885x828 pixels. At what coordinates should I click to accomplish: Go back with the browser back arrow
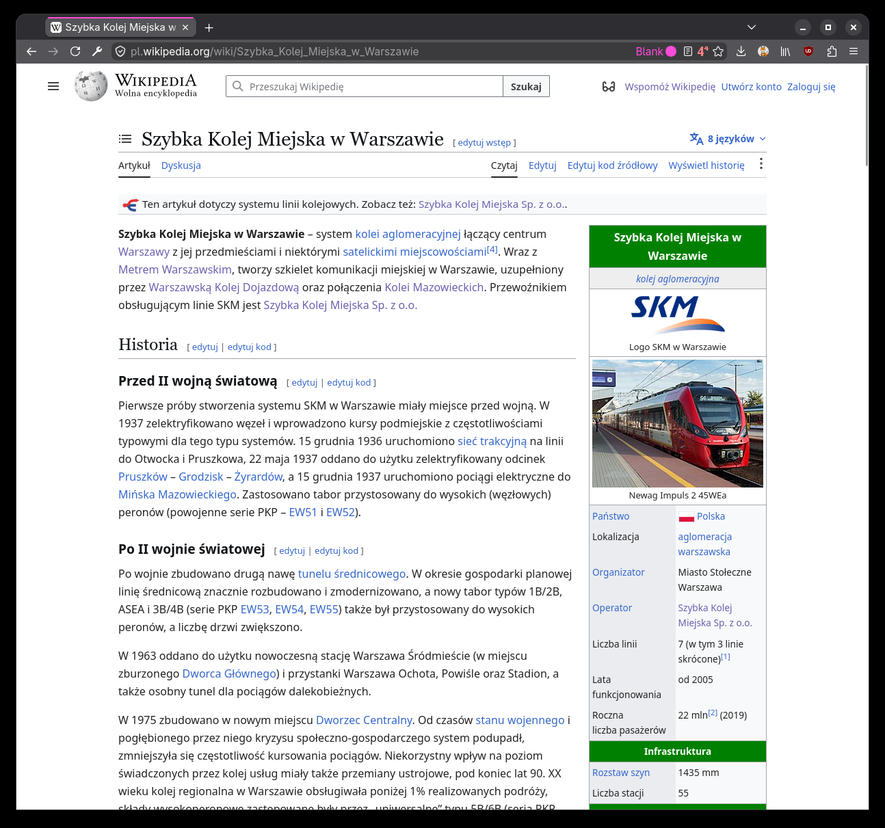click(x=32, y=51)
